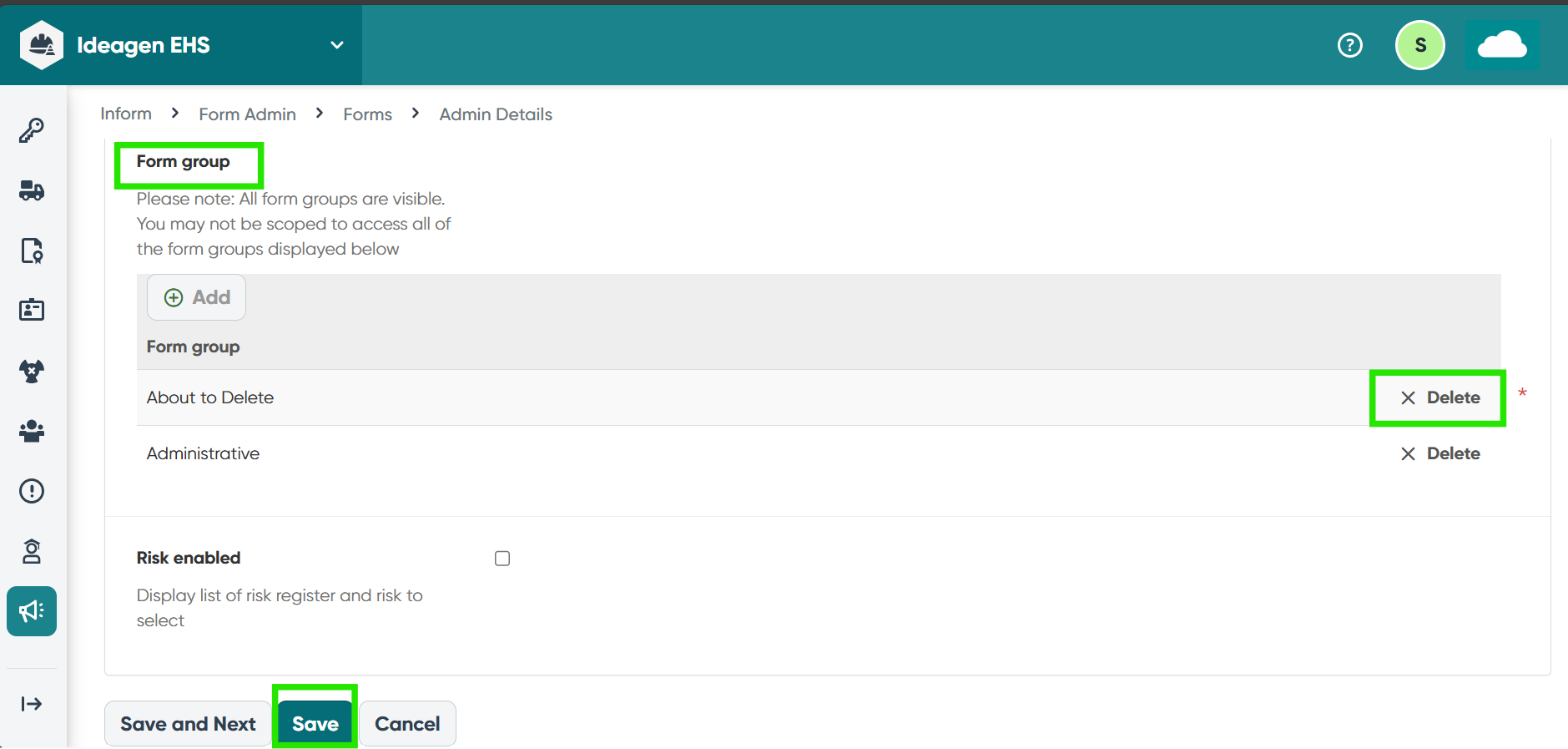Viewport: 1568px width, 749px height.
Task: Open the truck icon module
Action: pos(32,190)
